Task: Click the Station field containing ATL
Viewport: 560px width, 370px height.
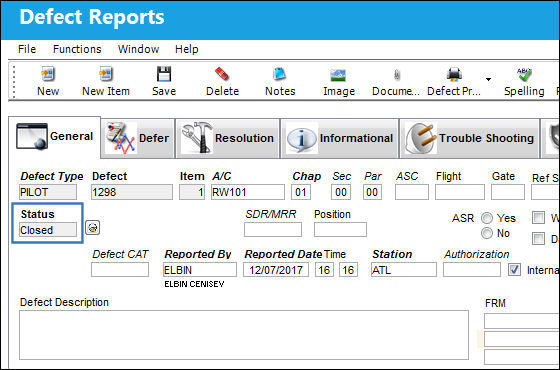Action: (x=404, y=270)
